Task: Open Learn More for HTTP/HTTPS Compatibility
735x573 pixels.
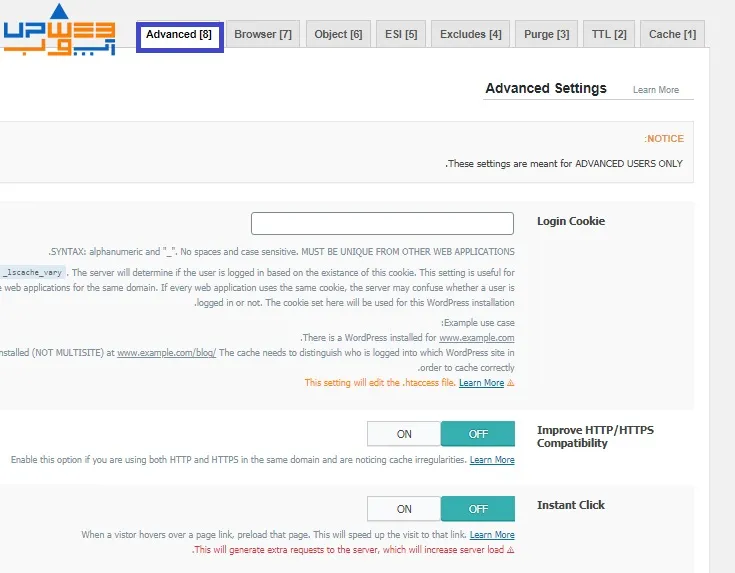Action: point(492,460)
